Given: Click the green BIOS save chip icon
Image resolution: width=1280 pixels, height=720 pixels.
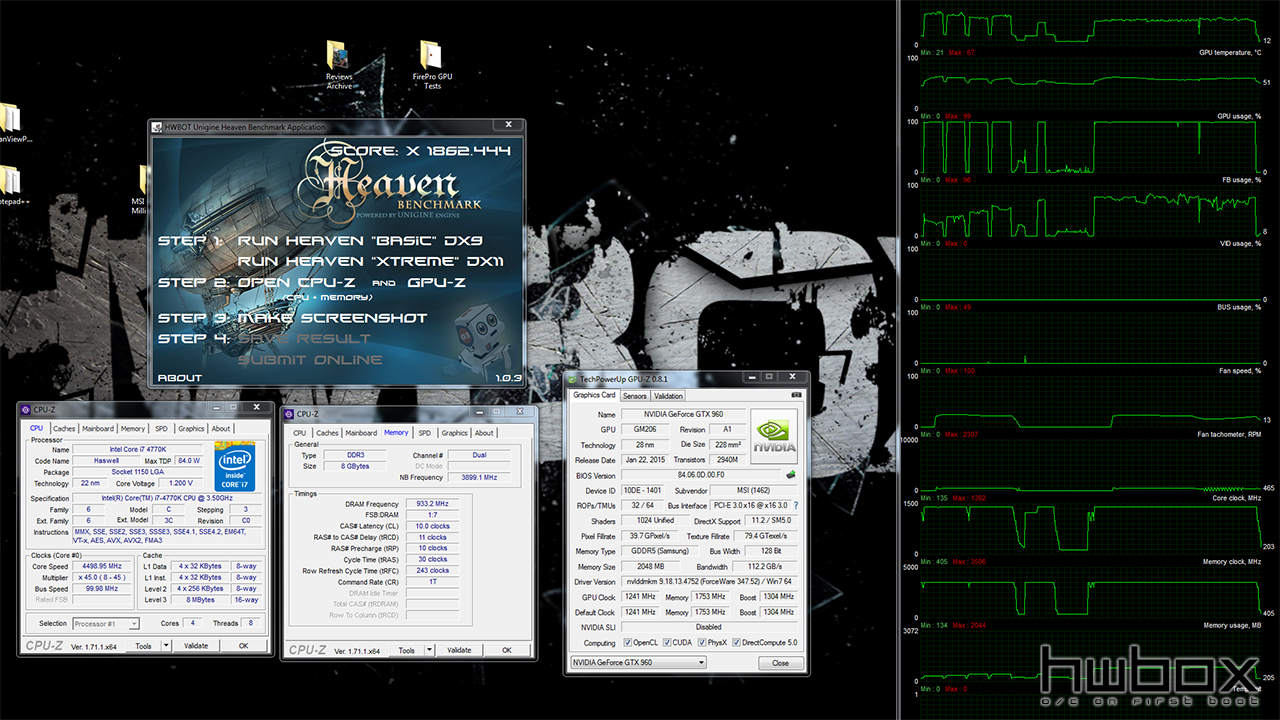Looking at the screenshot, I should (790, 475).
